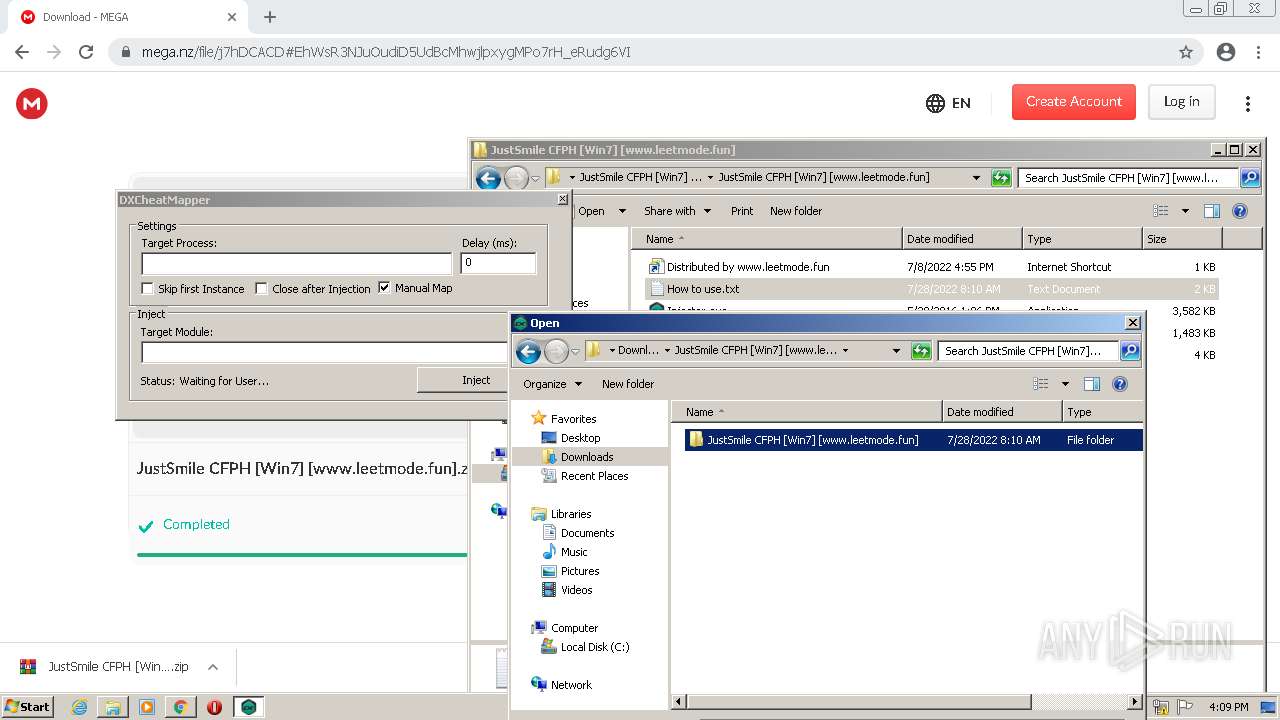Select Documents under Libraries
Image resolution: width=1280 pixels, height=720 pixels.
587,533
